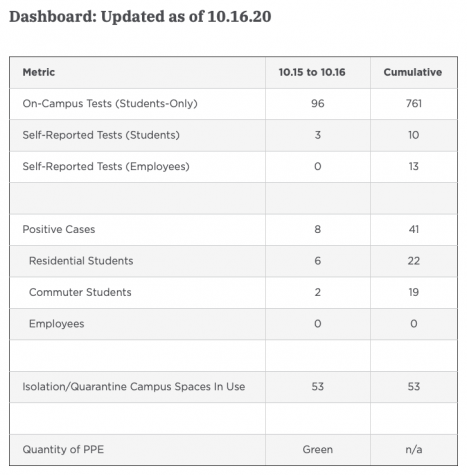Click the Self-Reported Tests (Employees) label

pyautogui.click(x=106, y=166)
